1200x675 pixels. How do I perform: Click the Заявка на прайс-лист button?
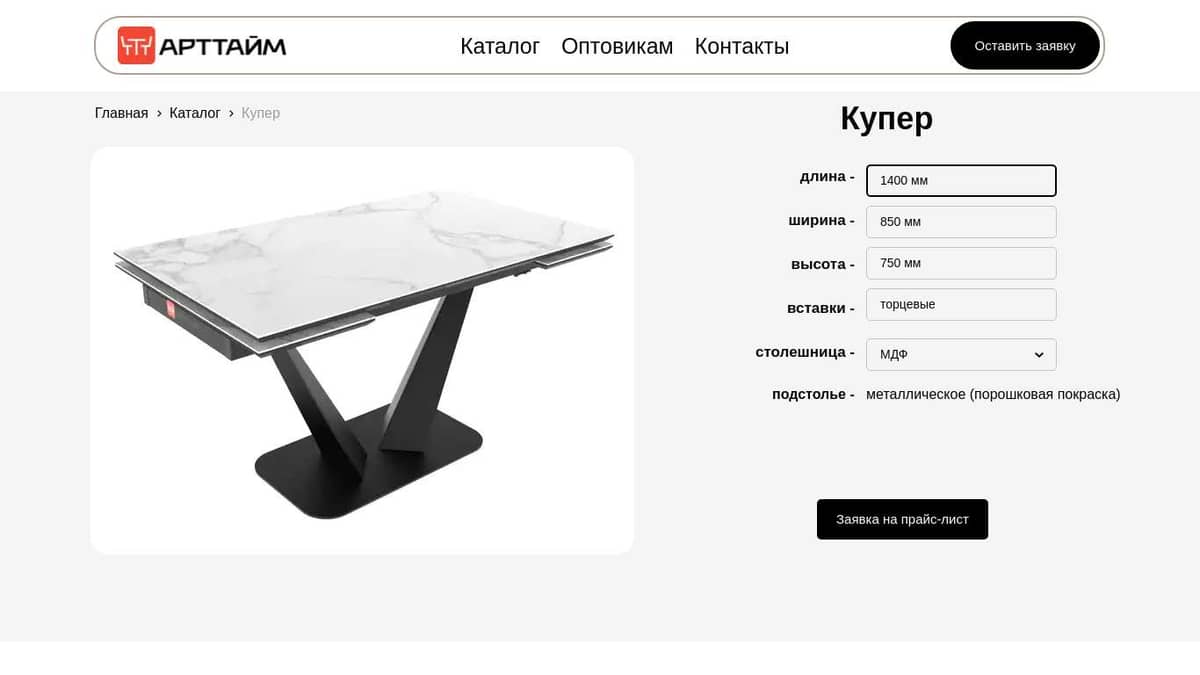[902, 519]
